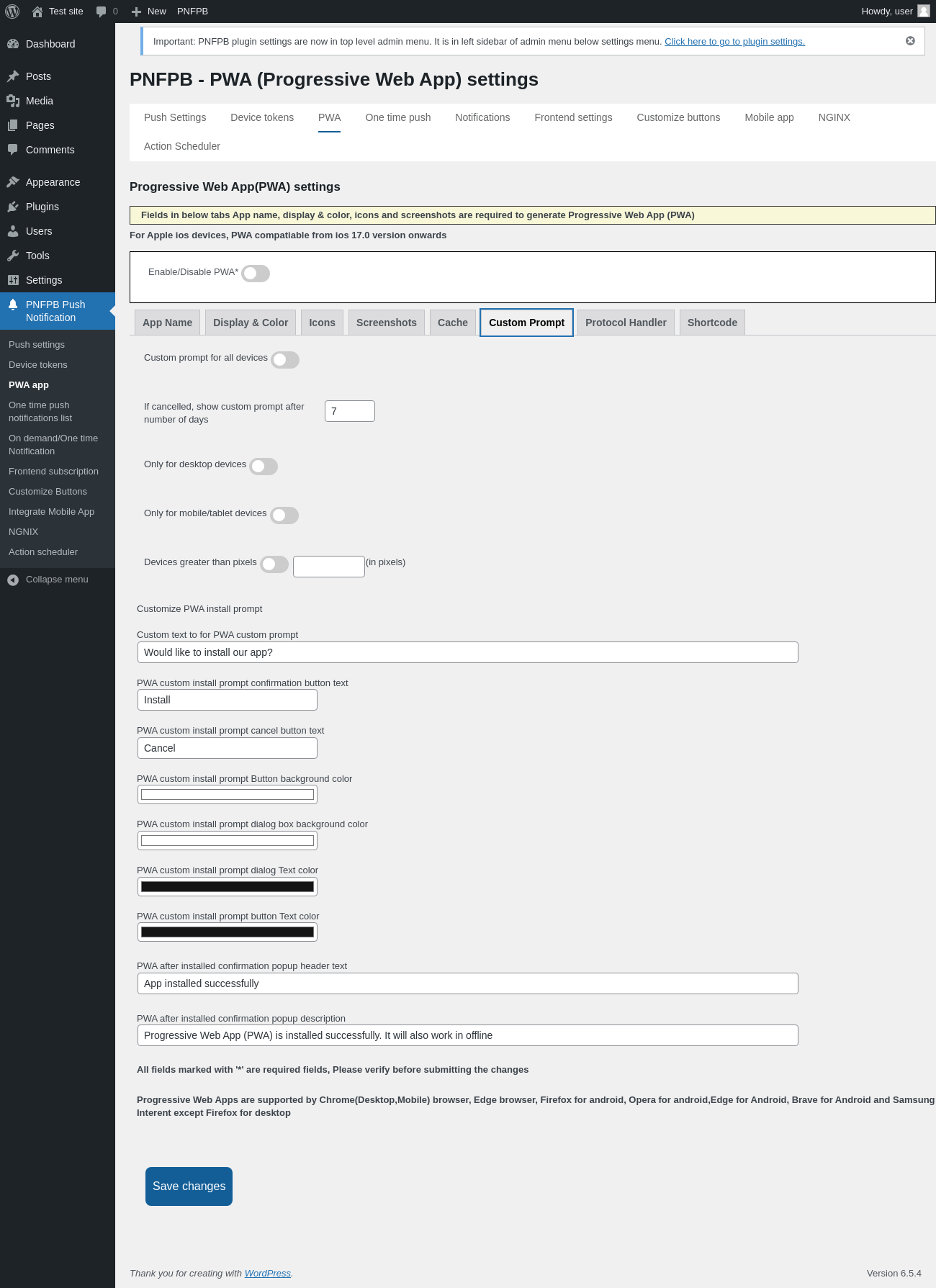Switch to NGINX top tab
Screen dimensions: 936x1288
coord(834,117)
